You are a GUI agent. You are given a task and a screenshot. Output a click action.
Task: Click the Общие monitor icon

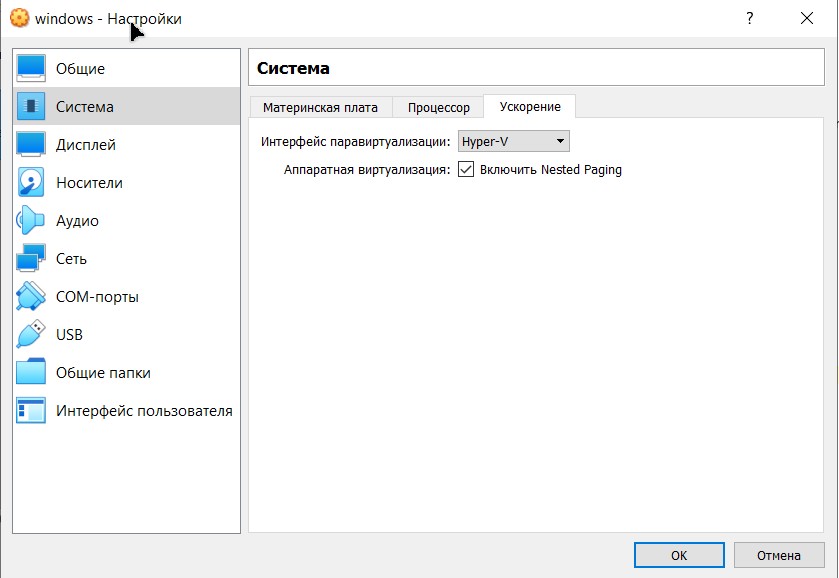point(31,69)
